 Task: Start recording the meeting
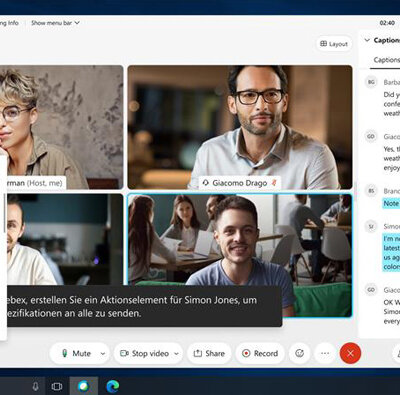[260, 353]
